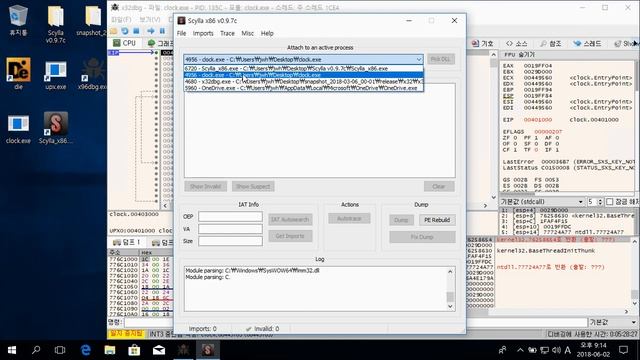Switch to x32dbg taskbar button
This screenshot has width=640, height=360.
pos(183,350)
